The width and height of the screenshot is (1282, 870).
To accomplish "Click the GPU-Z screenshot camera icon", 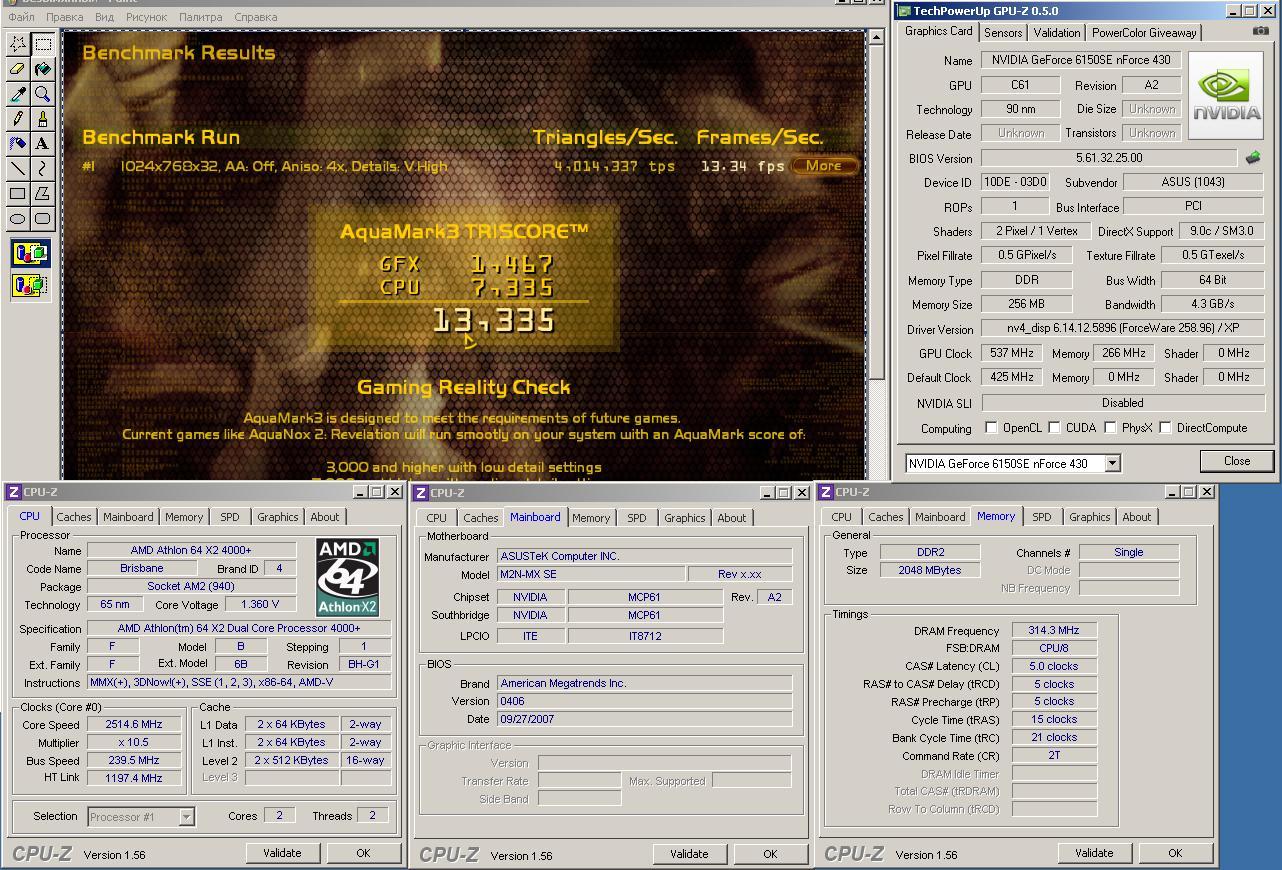I will 1260,31.
